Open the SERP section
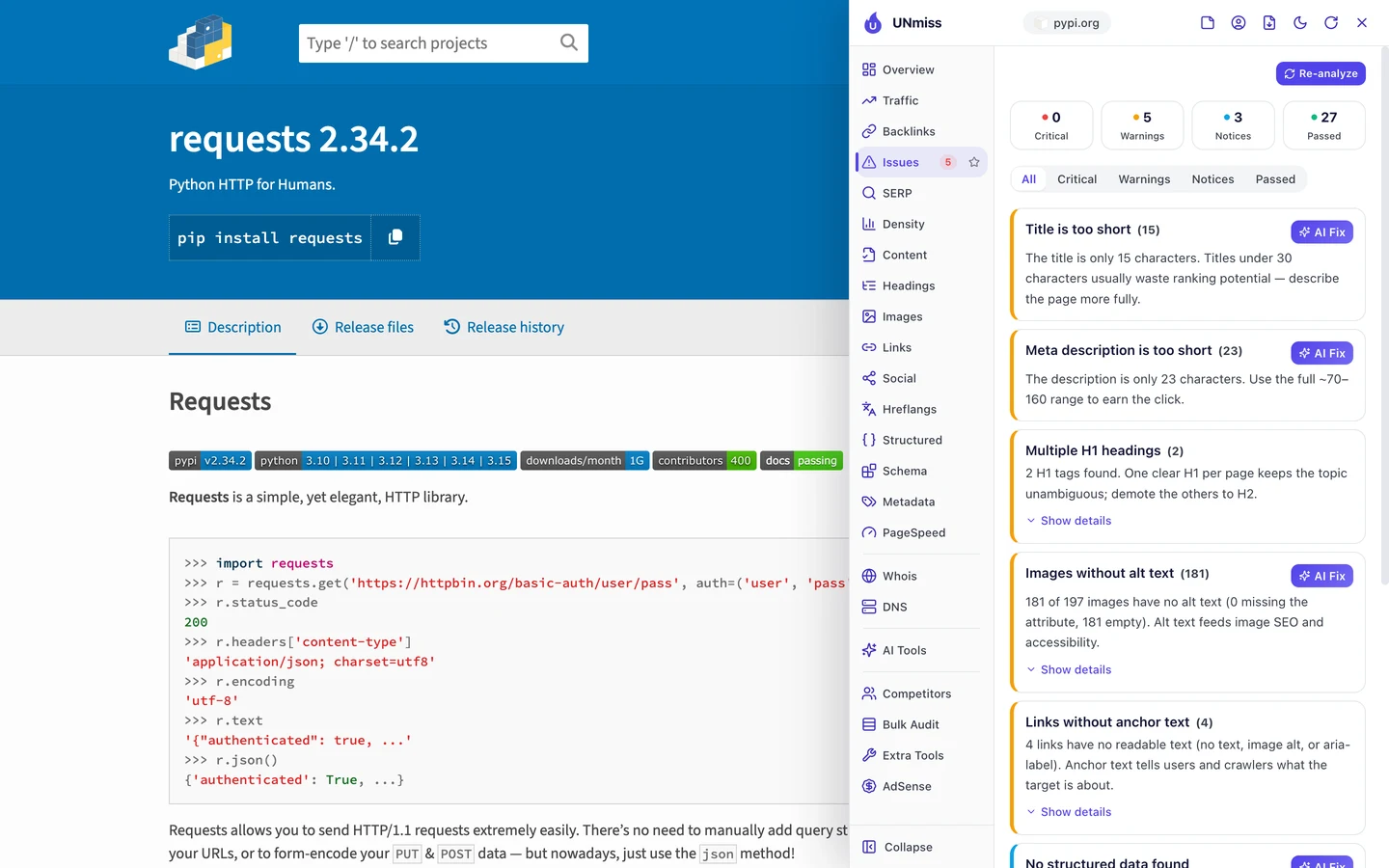 (x=921, y=193)
